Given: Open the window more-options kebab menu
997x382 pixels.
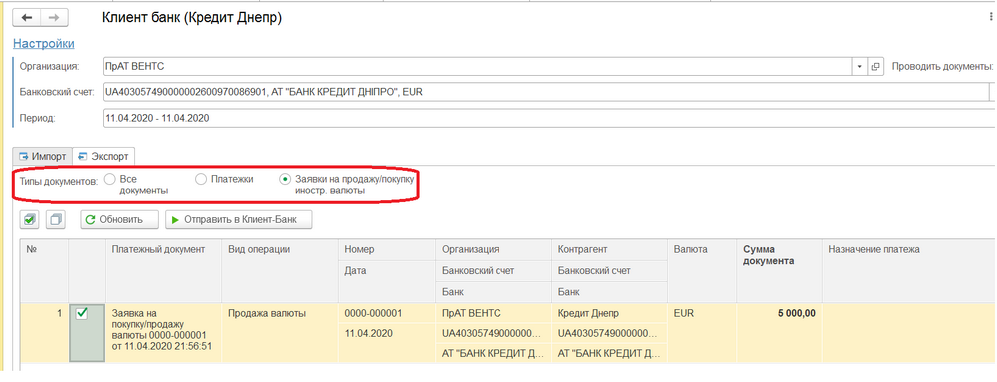Looking at the screenshot, I should [x=991, y=18].
